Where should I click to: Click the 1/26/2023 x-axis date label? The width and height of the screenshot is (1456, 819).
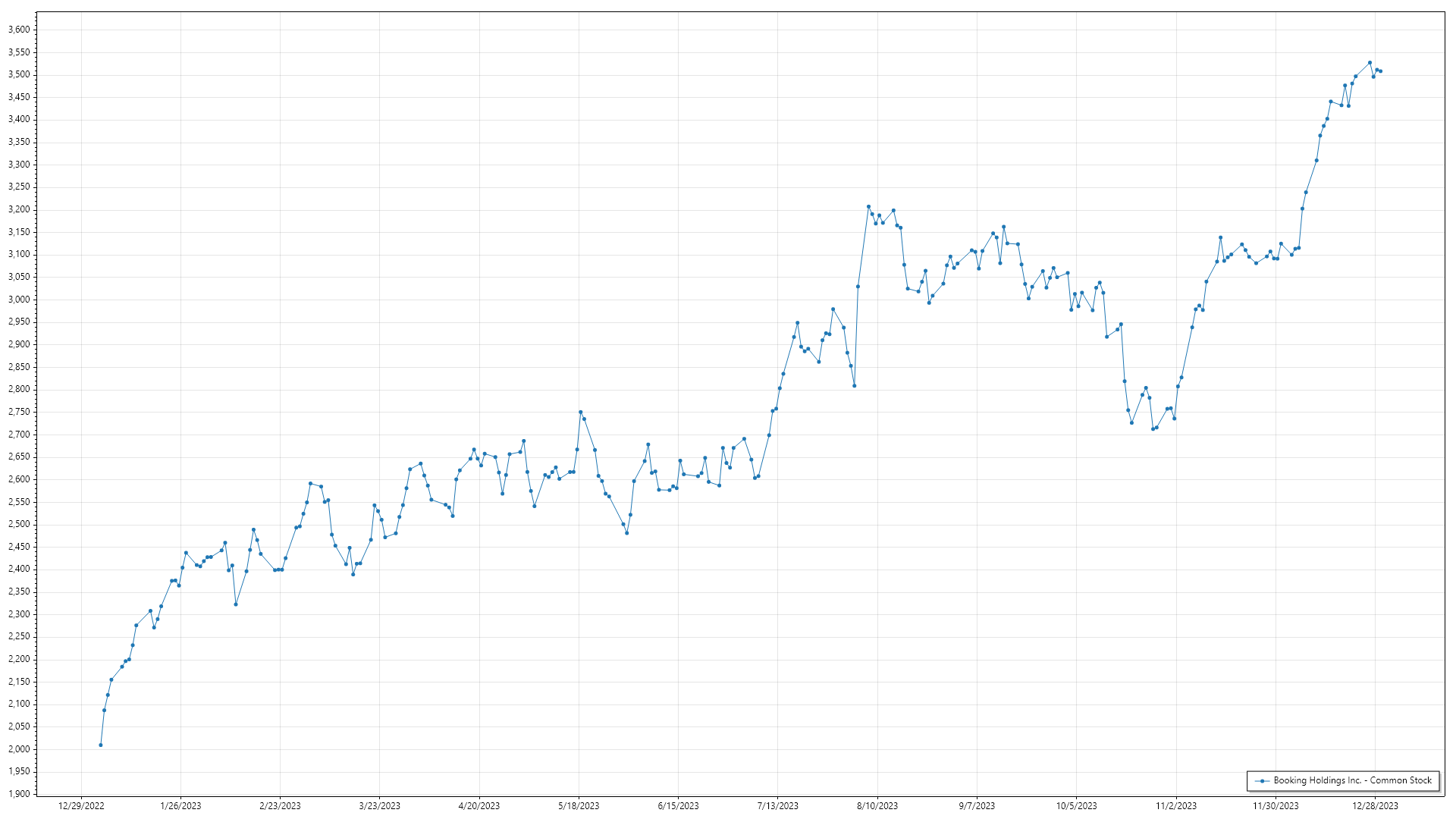tap(180, 806)
